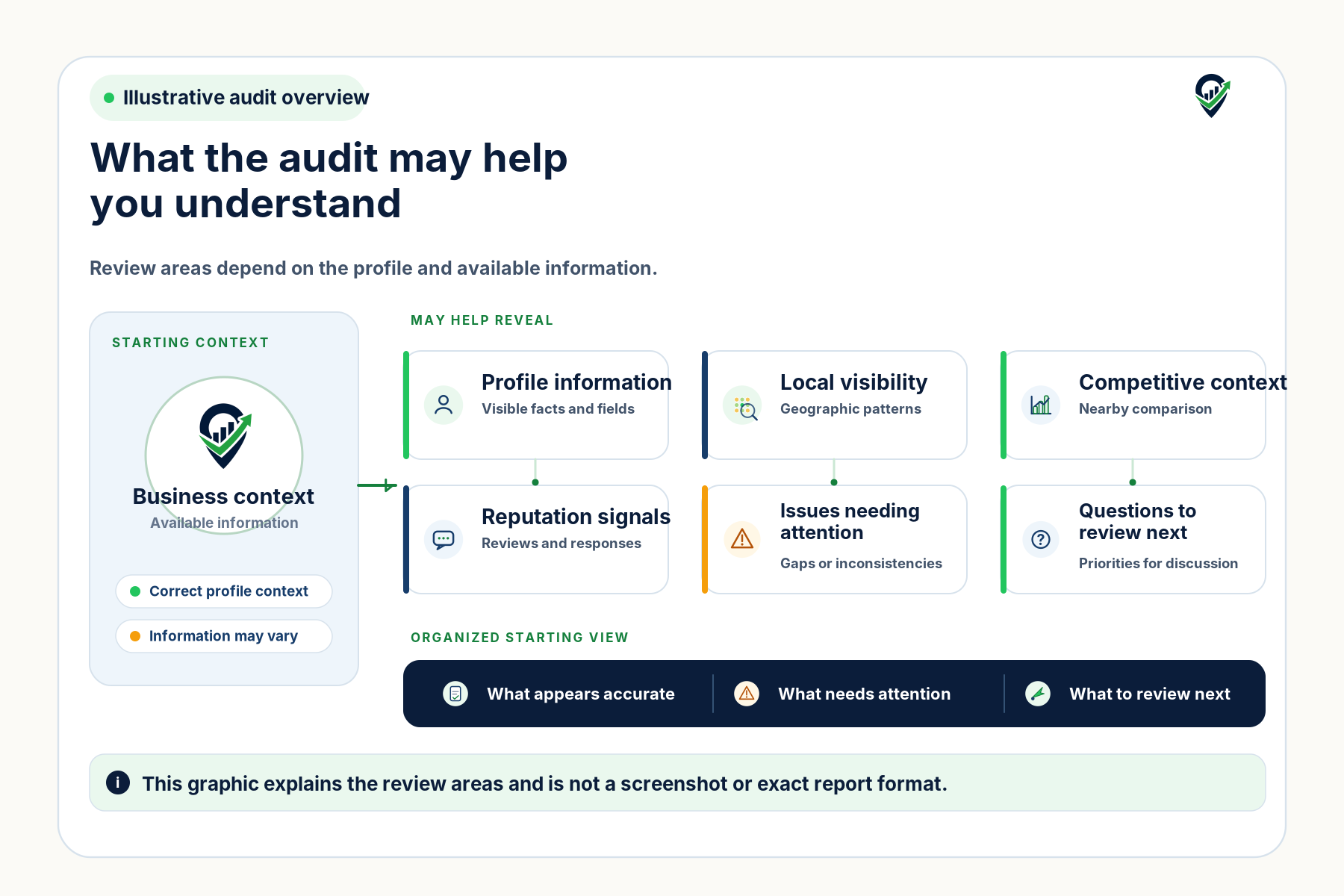The height and width of the screenshot is (896, 1344).
Task: Select What needs attention in the dark bar
Action: click(x=865, y=694)
